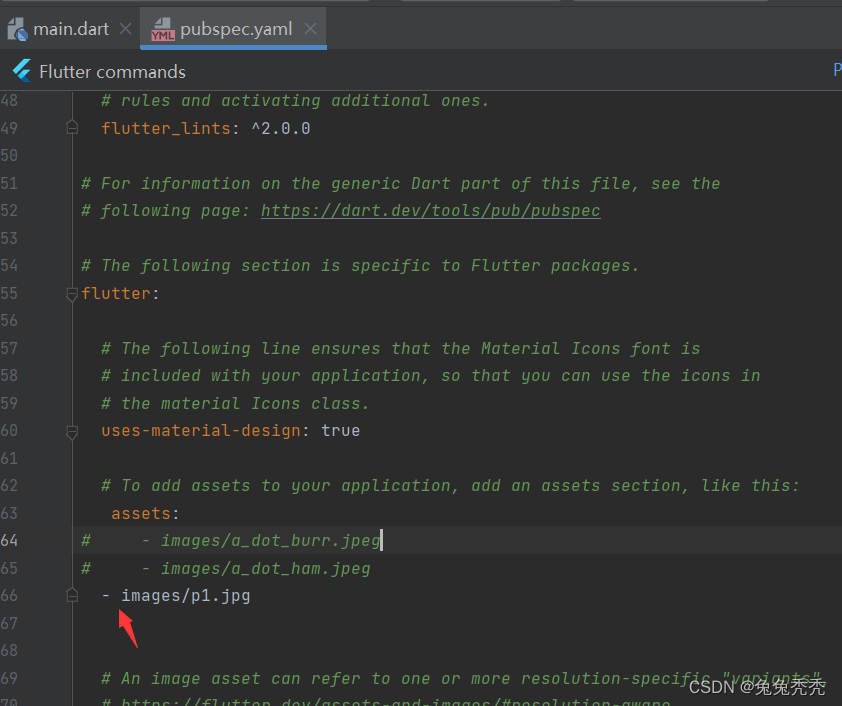
Task: Click the YML file icon on pubspec.yaml tab
Action: point(162,29)
